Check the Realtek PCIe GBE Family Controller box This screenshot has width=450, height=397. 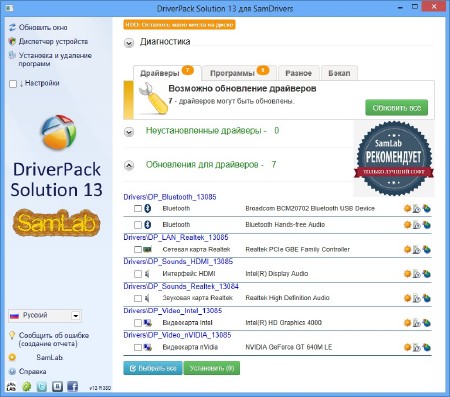coord(138,249)
